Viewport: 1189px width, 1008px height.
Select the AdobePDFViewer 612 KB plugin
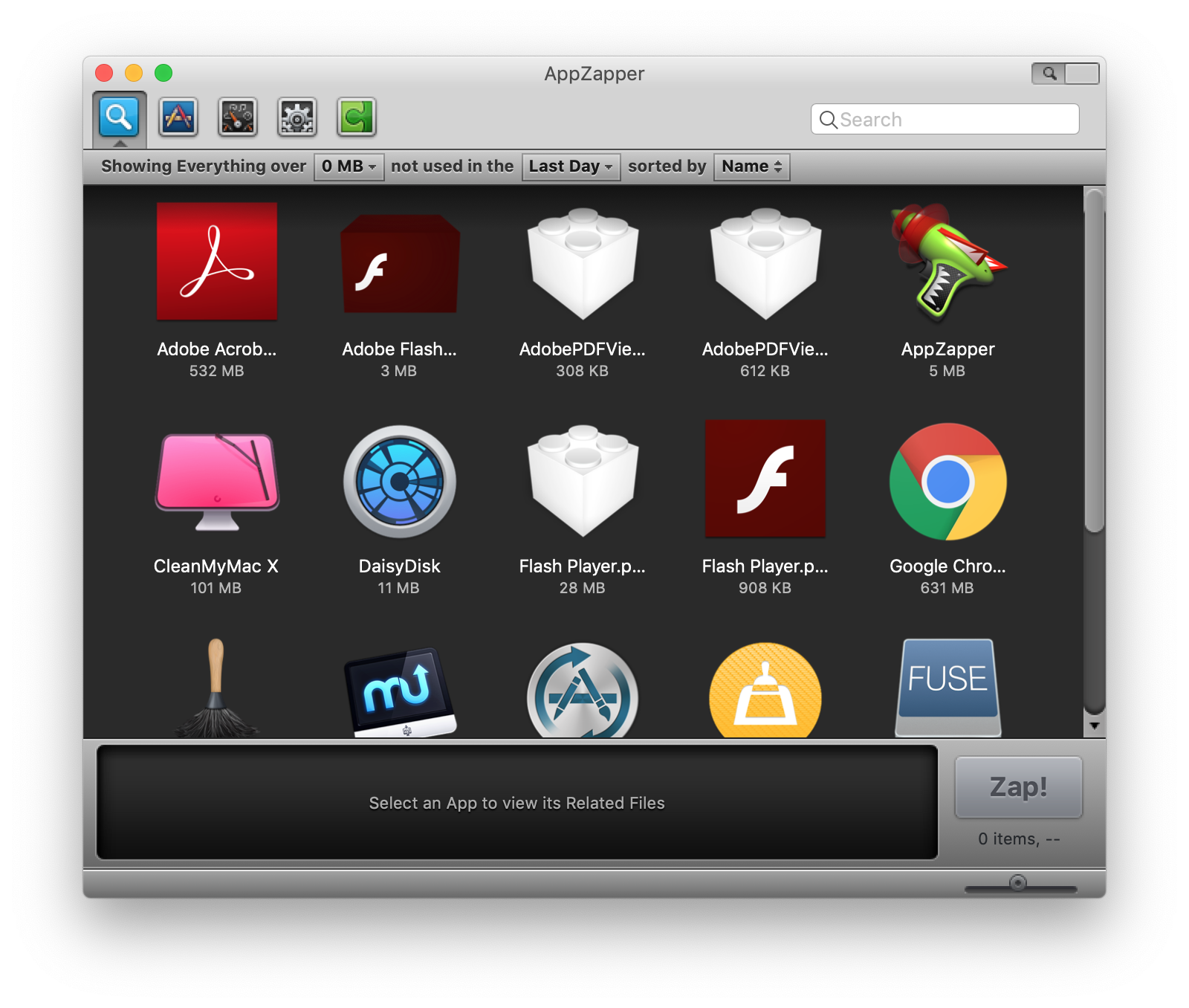point(765,264)
